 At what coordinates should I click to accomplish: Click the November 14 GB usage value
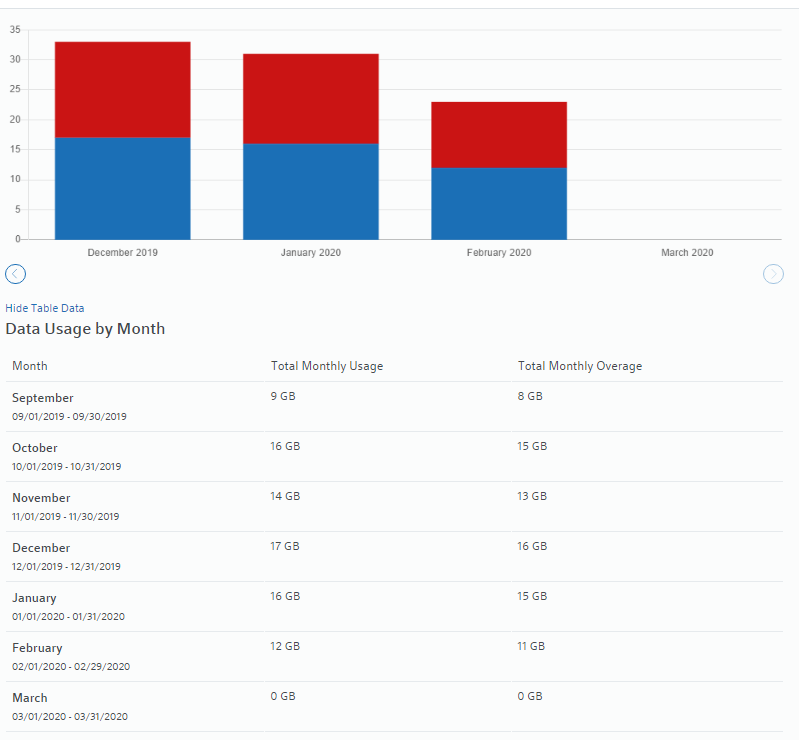(x=285, y=496)
